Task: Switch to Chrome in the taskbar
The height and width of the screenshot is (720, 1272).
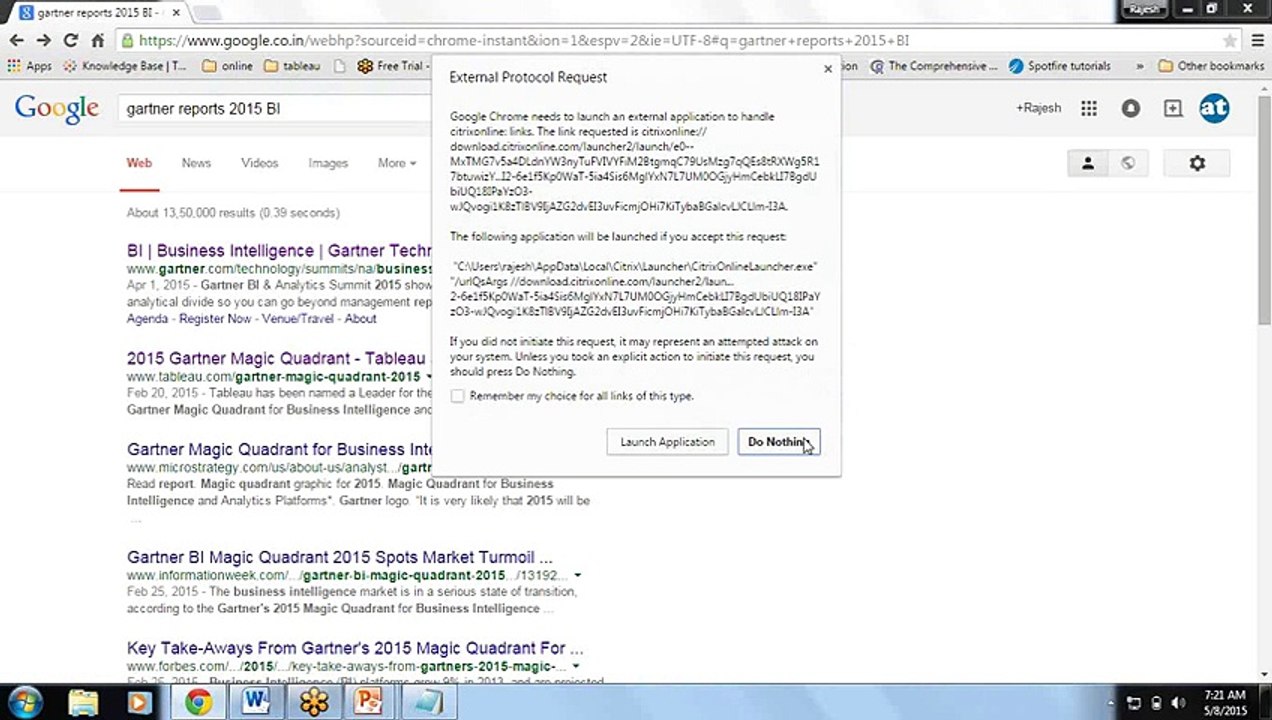Action: coord(198,703)
